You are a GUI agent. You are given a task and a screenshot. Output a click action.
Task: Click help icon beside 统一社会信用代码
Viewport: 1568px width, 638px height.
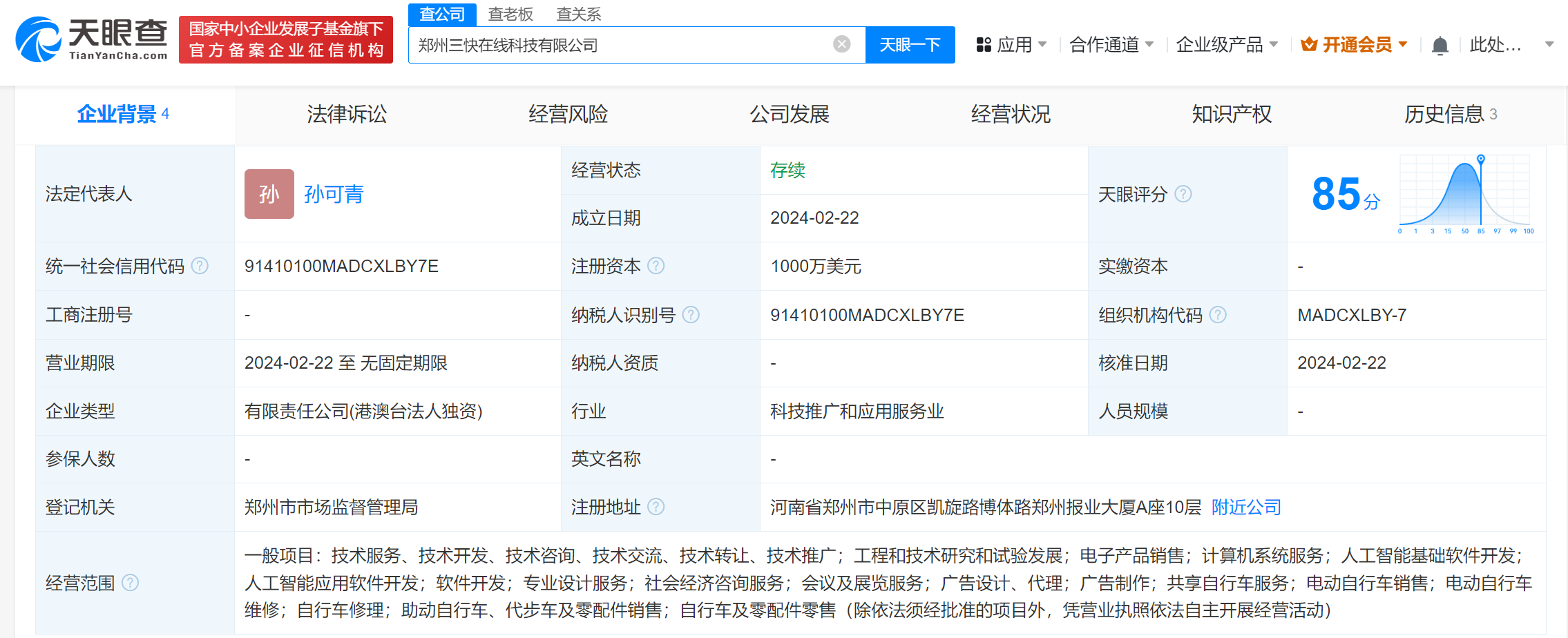200,266
